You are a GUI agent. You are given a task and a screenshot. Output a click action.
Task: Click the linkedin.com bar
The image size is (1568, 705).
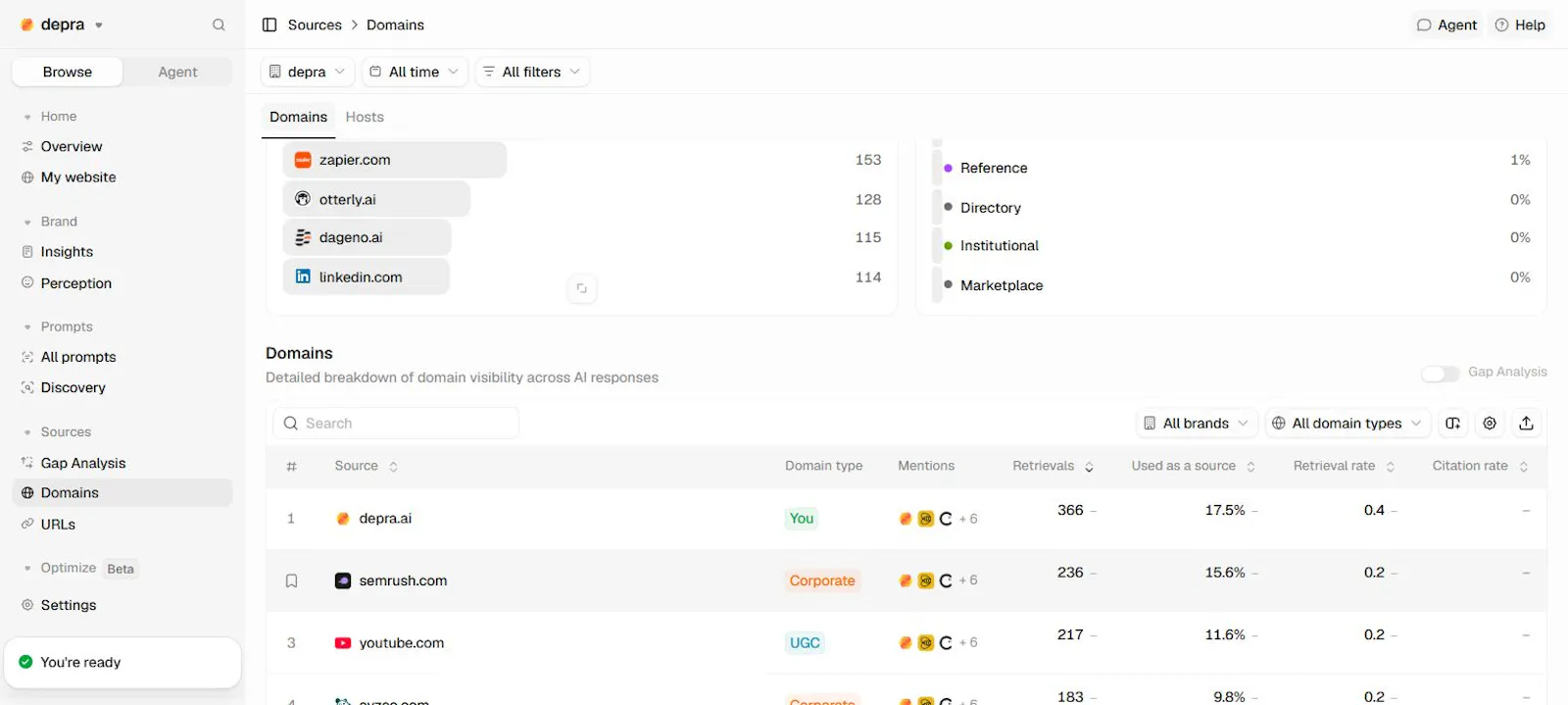tap(367, 277)
